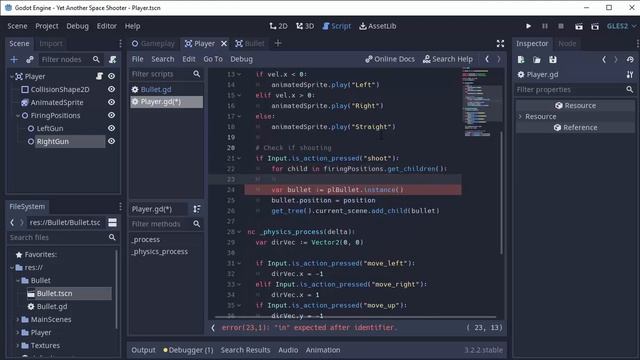This screenshot has height=360, width=640.
Task: Open object properties tools next to Player.gd
Action: tap(630, 75)
